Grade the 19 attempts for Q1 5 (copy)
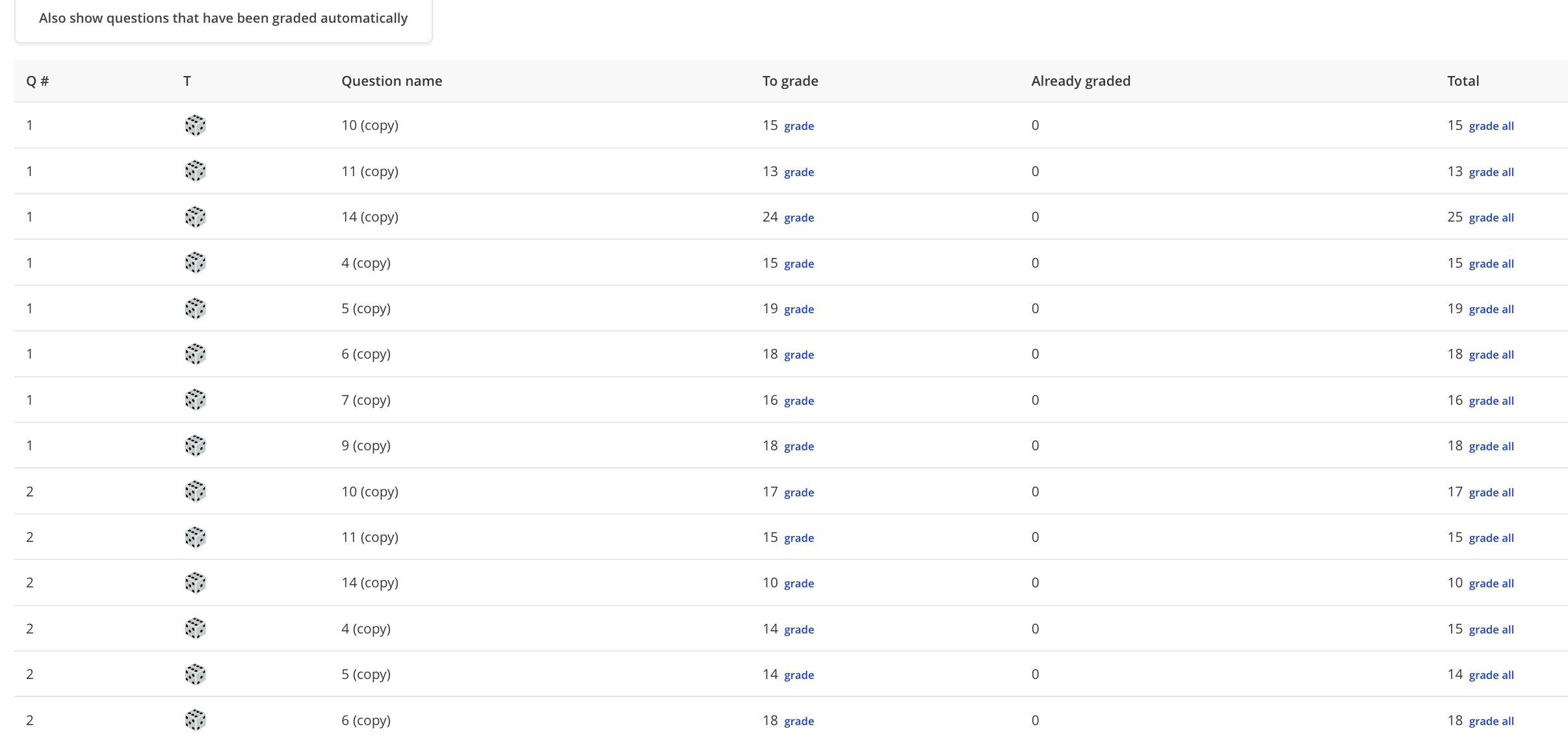 (x=799, y=309)
